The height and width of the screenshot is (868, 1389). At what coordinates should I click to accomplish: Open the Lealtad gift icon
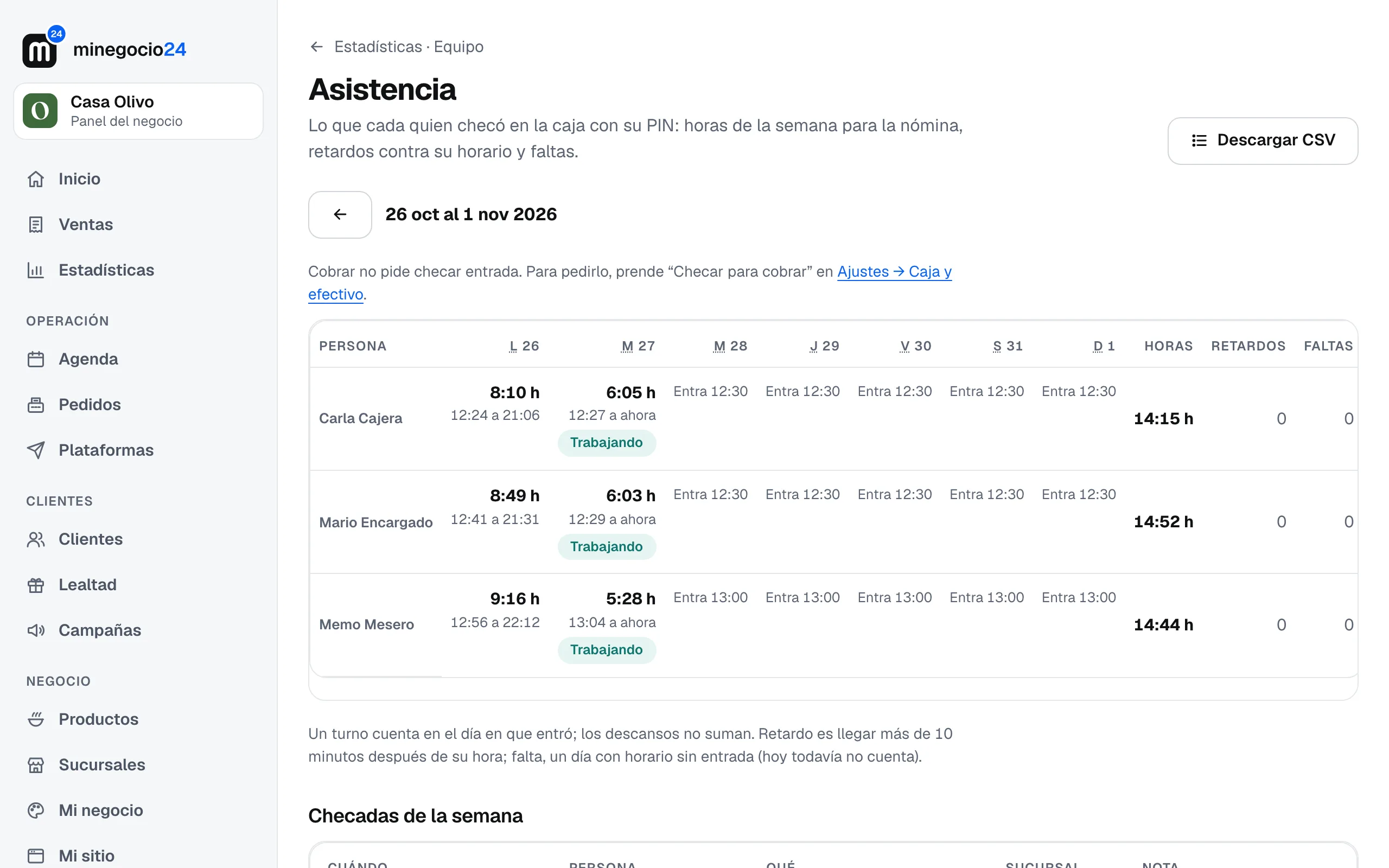click(36, 585)
